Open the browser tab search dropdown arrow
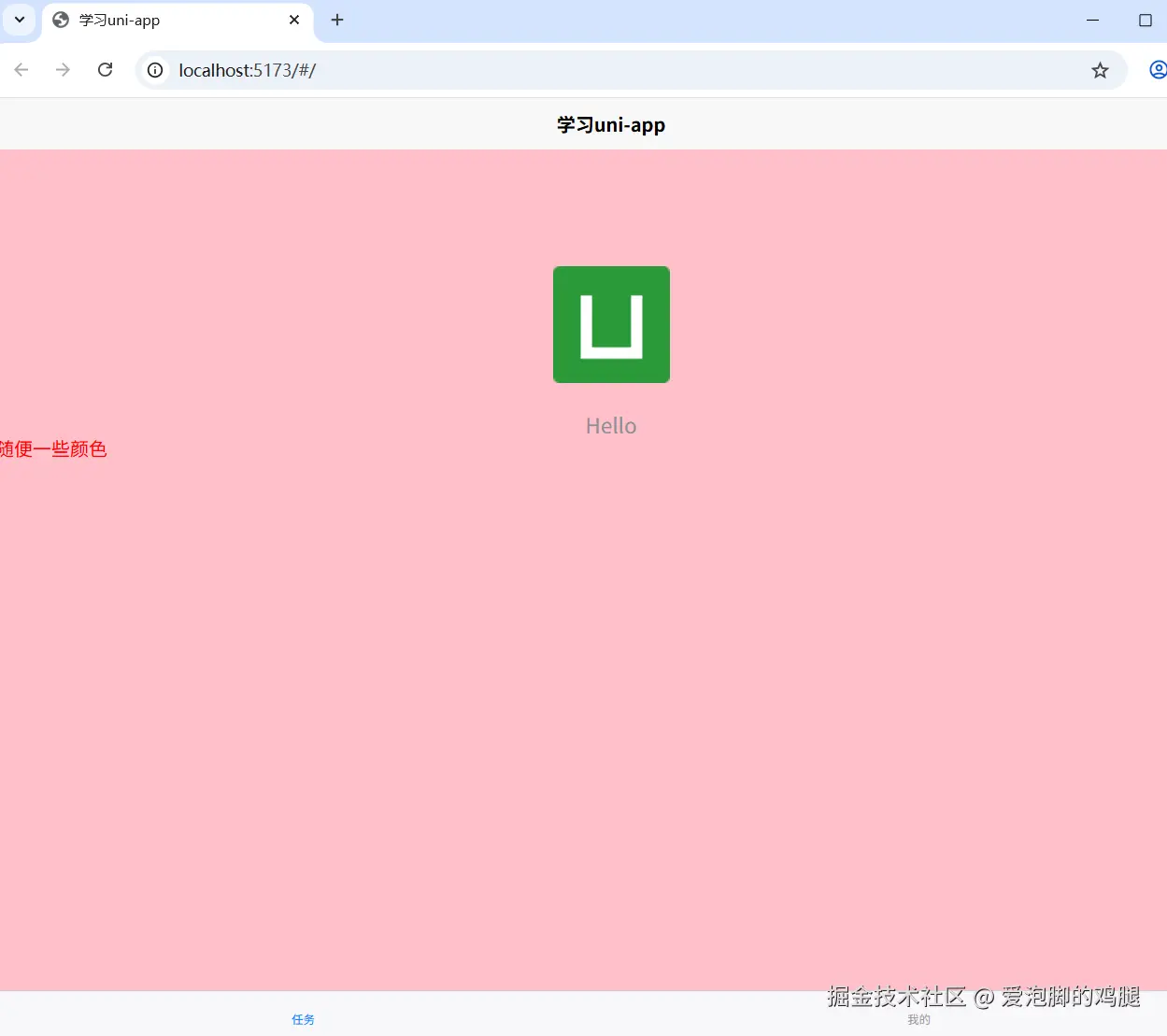The image size is (1167, 1036). click(20, 20)
